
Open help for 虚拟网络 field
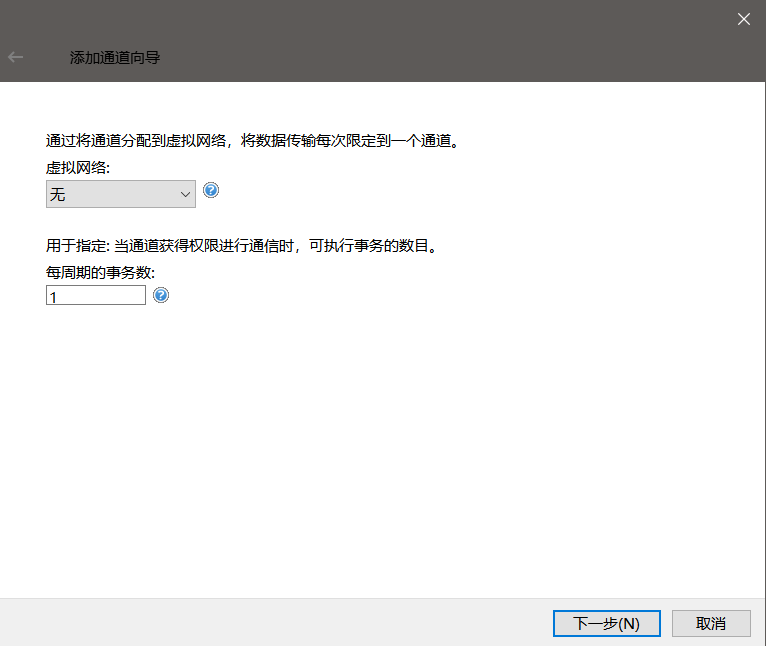pos(211,190)
